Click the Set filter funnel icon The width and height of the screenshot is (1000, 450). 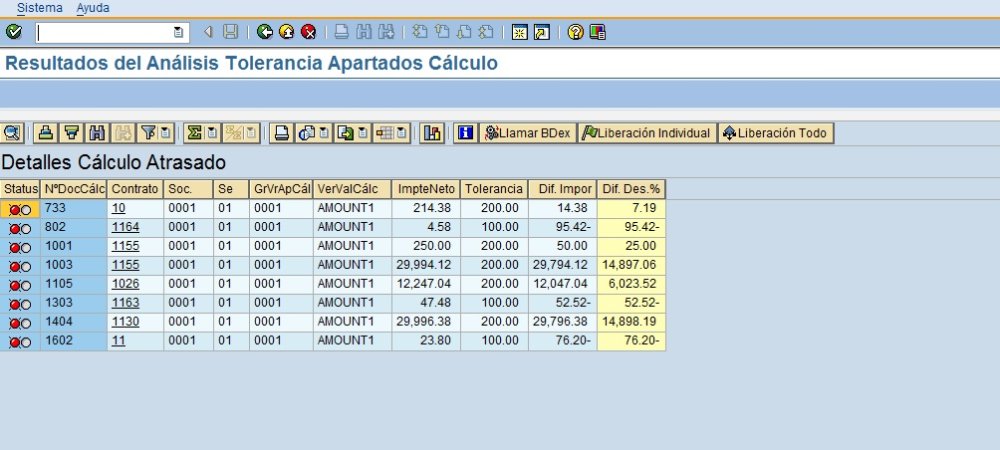[148, 133]
